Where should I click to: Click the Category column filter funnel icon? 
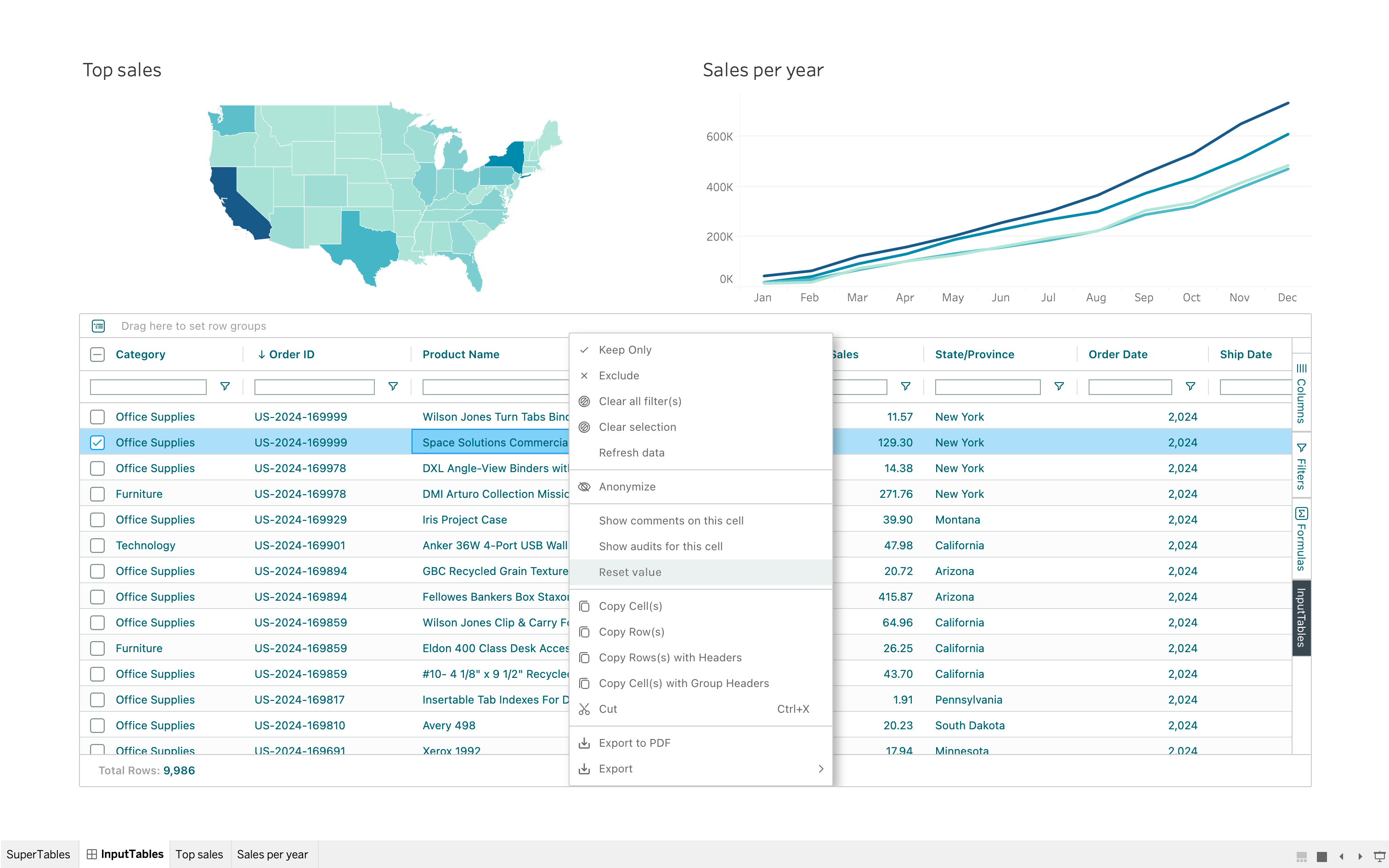(x=225, y=386)
